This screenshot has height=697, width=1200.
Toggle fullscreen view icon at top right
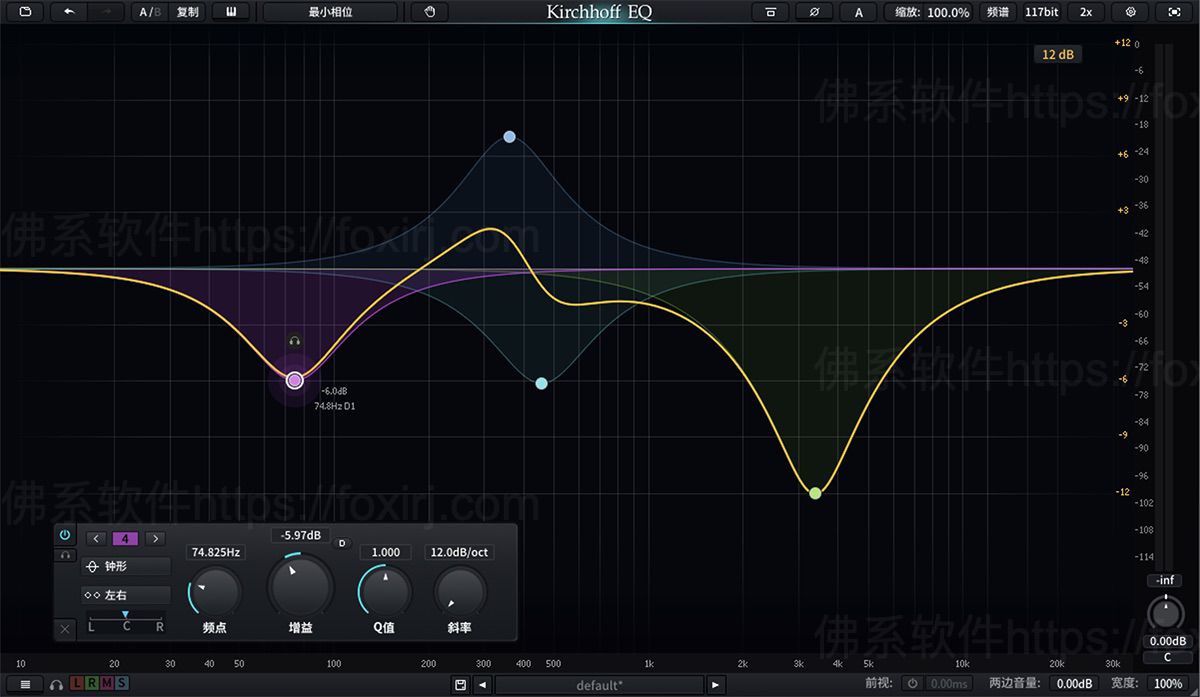(x=1174, y=12)
